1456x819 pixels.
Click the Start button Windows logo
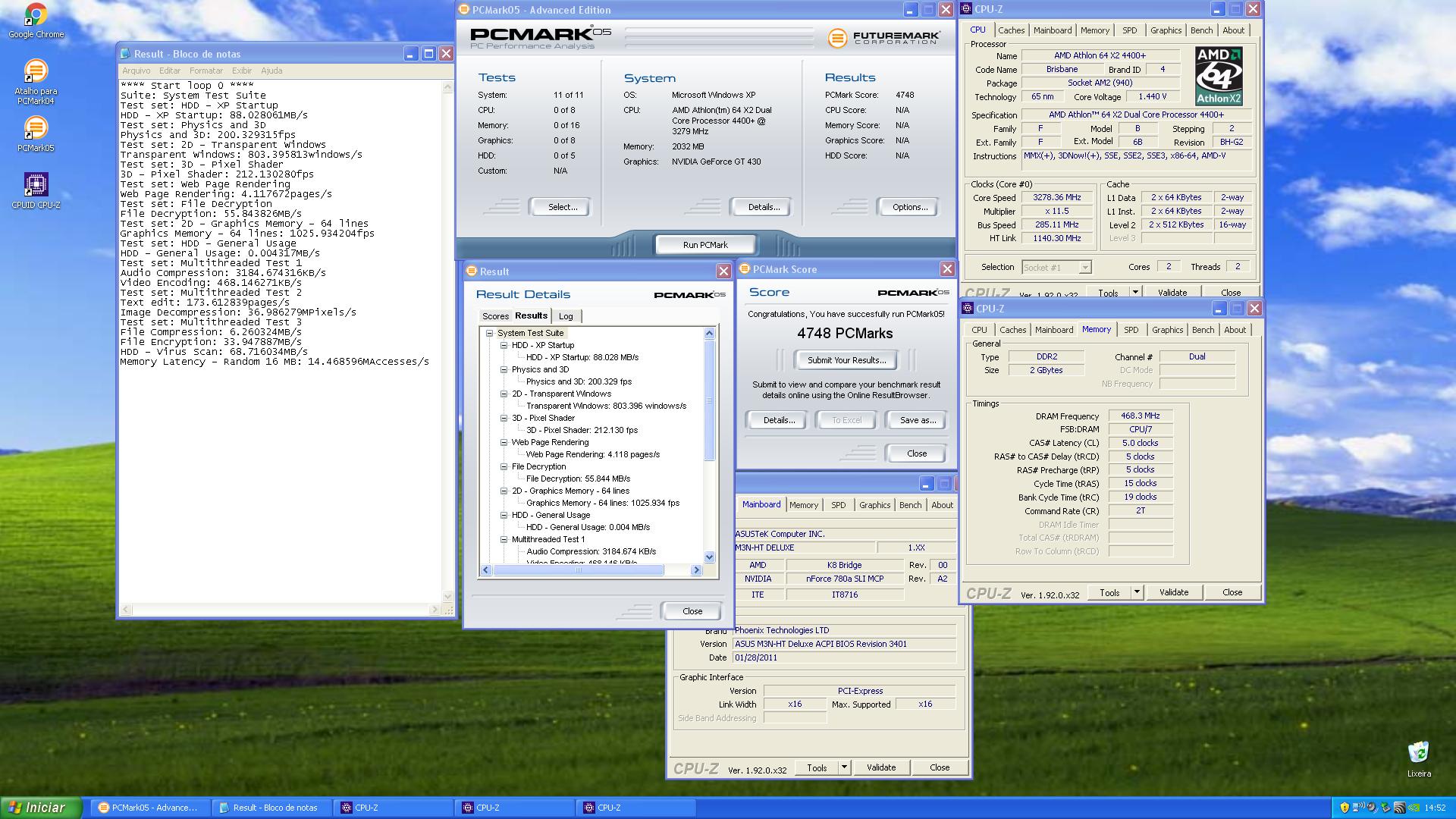coord(14,808)
